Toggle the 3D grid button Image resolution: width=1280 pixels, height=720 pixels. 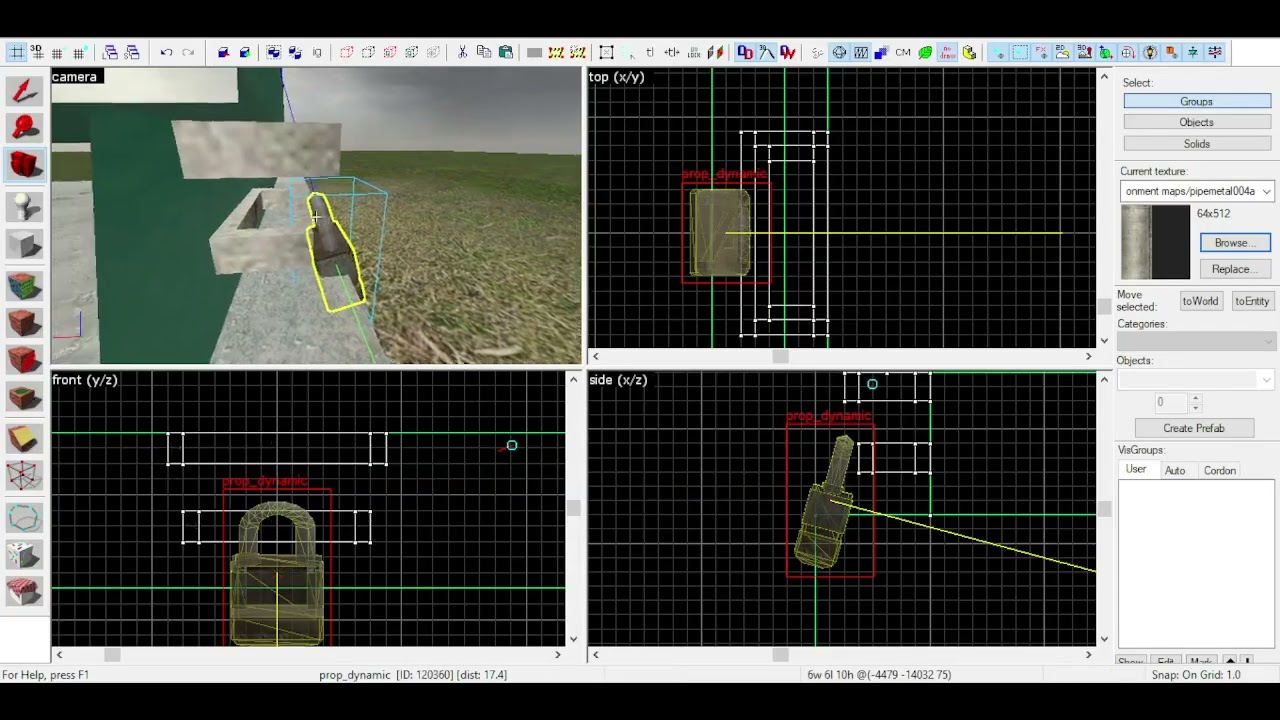point(36,53)
